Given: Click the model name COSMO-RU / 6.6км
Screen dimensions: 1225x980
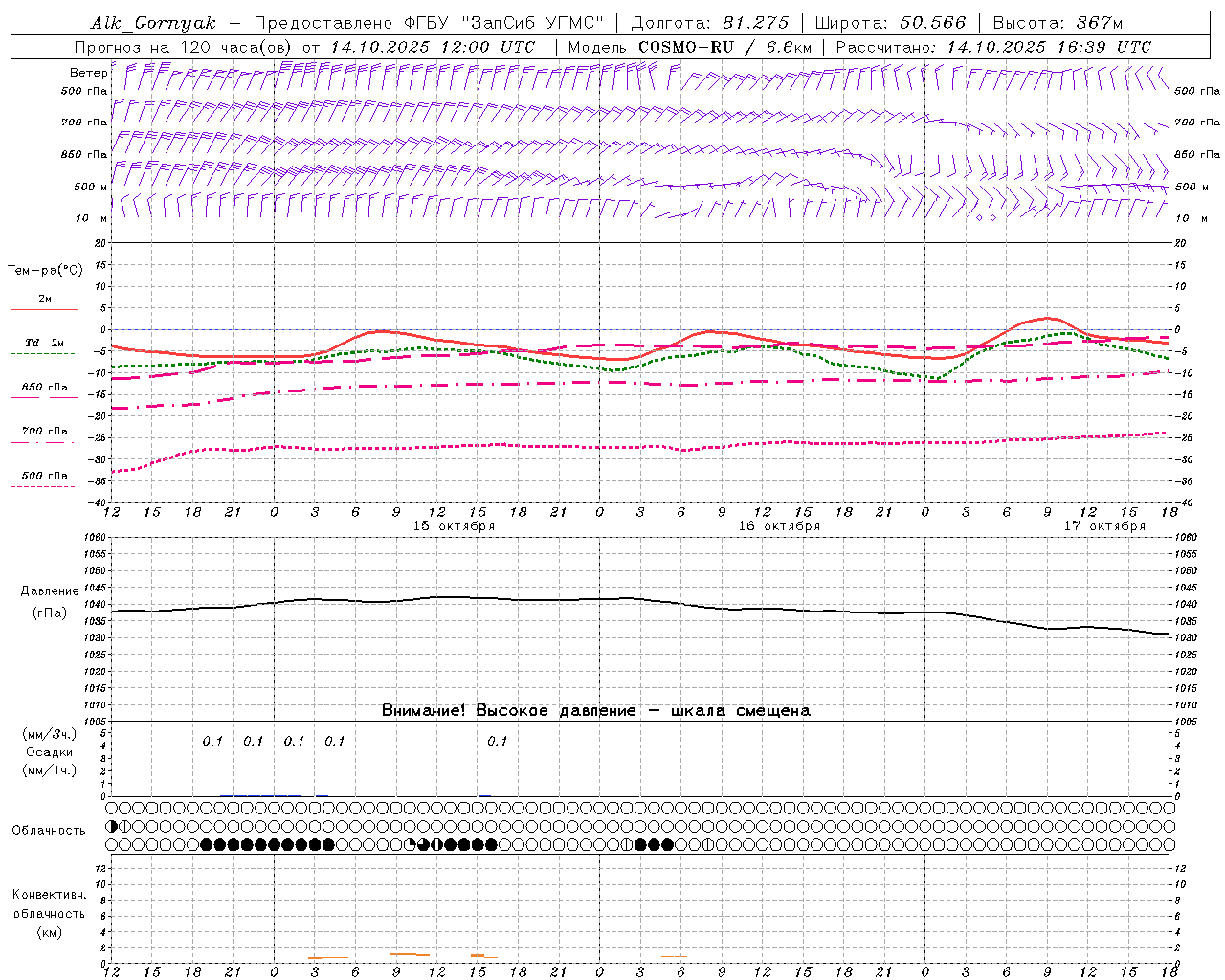Looking at the screenshot, I should tap(724, 47).
